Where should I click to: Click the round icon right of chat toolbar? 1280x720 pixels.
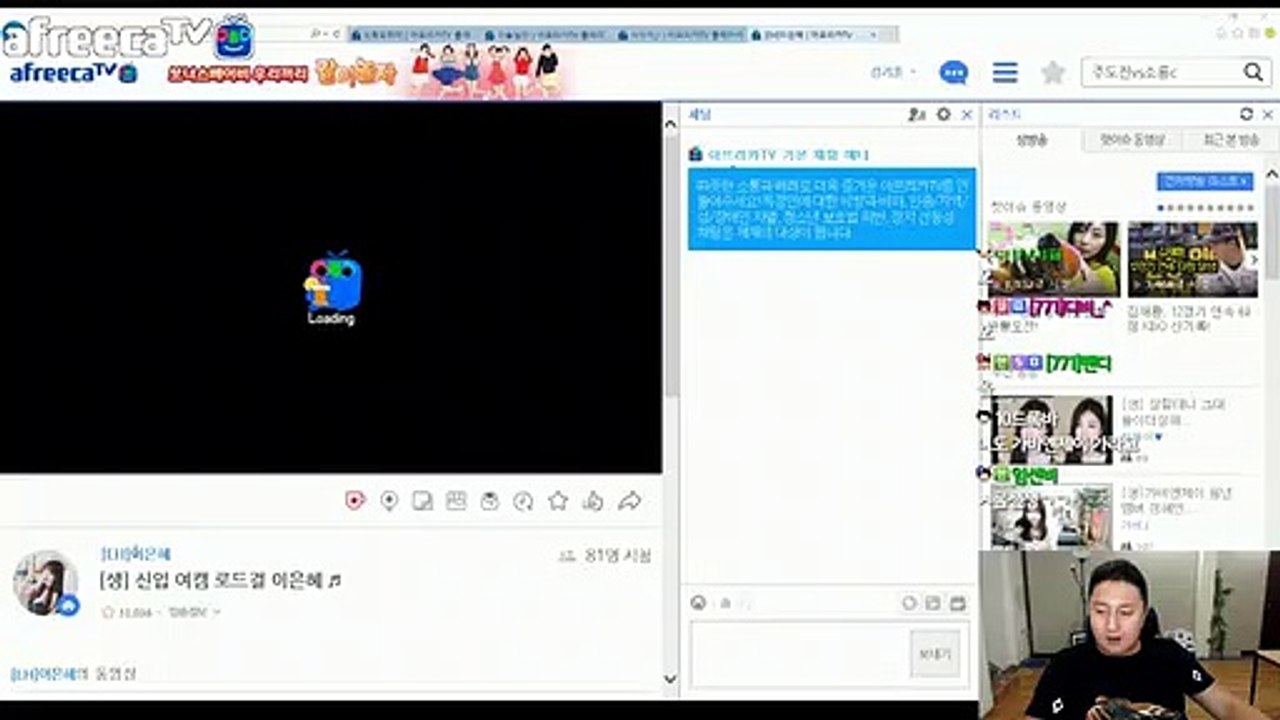tap(909, 603)
